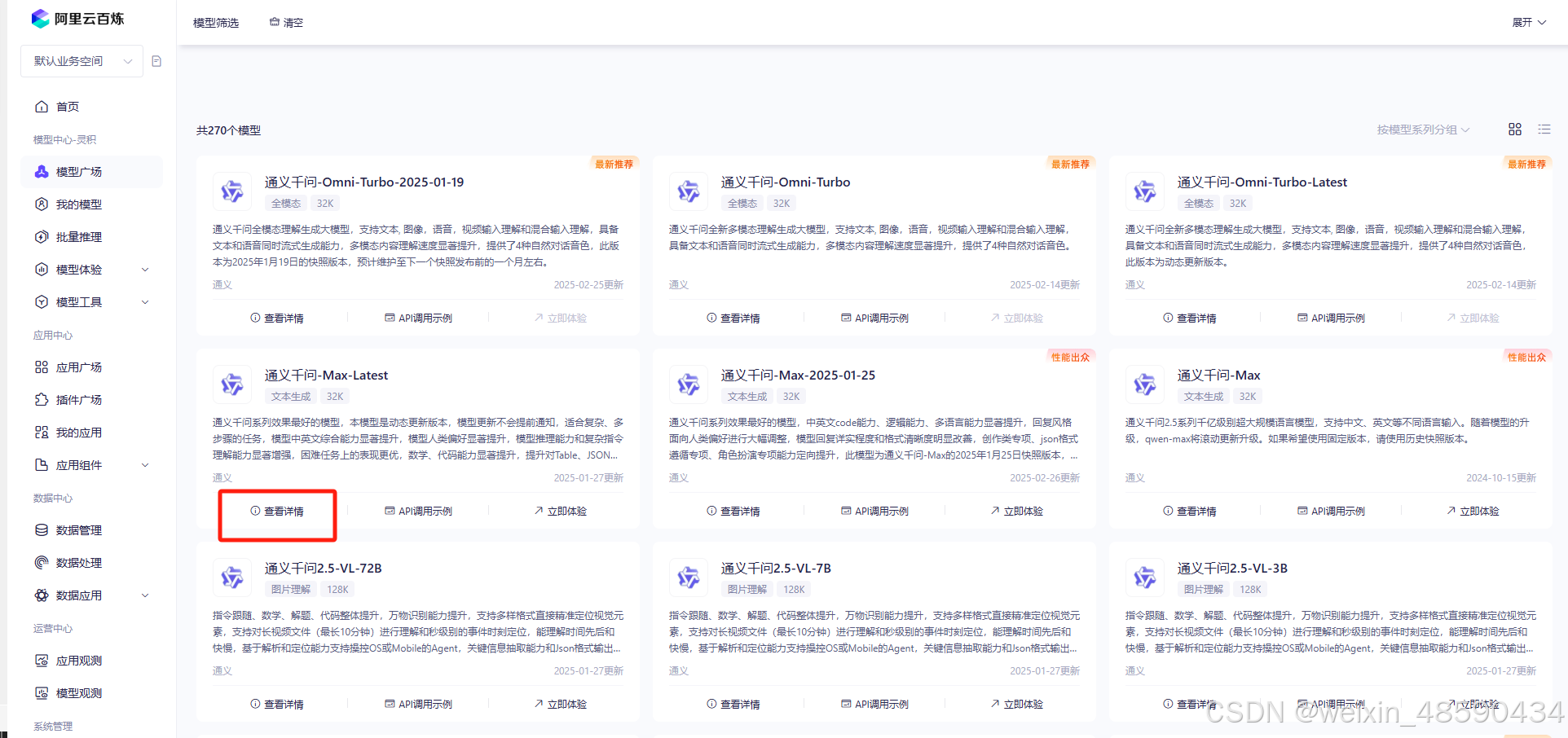Open API调用示例 for 通义千问-Max-Latest
Viewport: 1568px width, 738px height.
[x=418, y=512]
